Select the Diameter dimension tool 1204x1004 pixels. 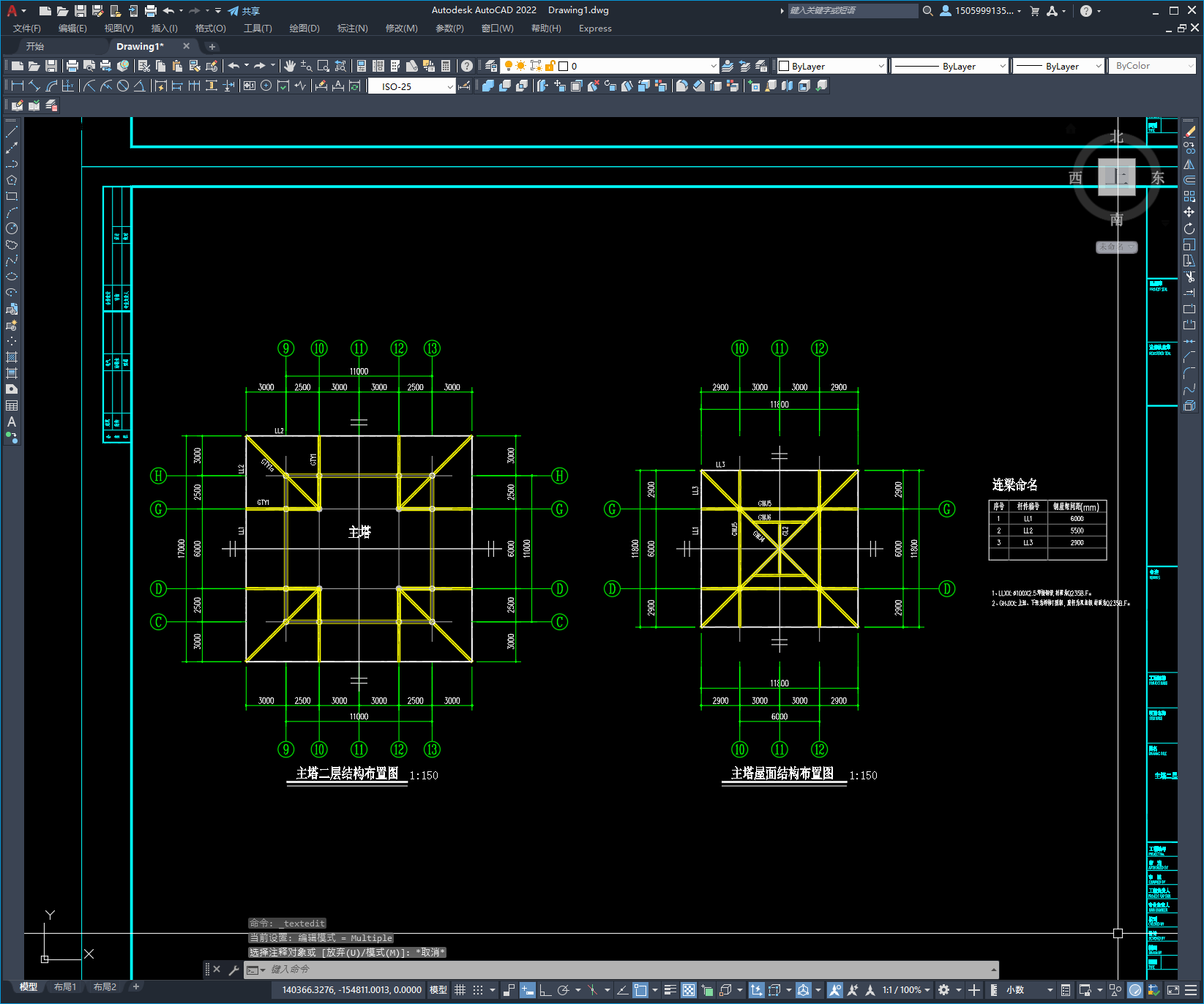[123, 86]
